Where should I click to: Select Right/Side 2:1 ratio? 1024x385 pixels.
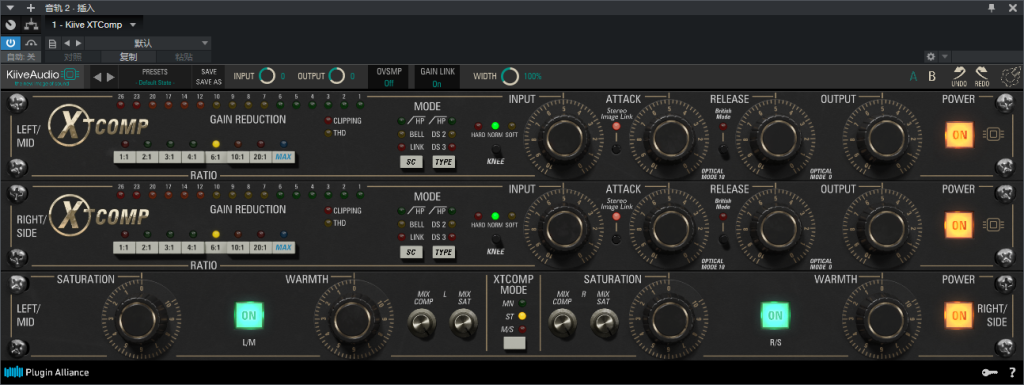(147, 247)
